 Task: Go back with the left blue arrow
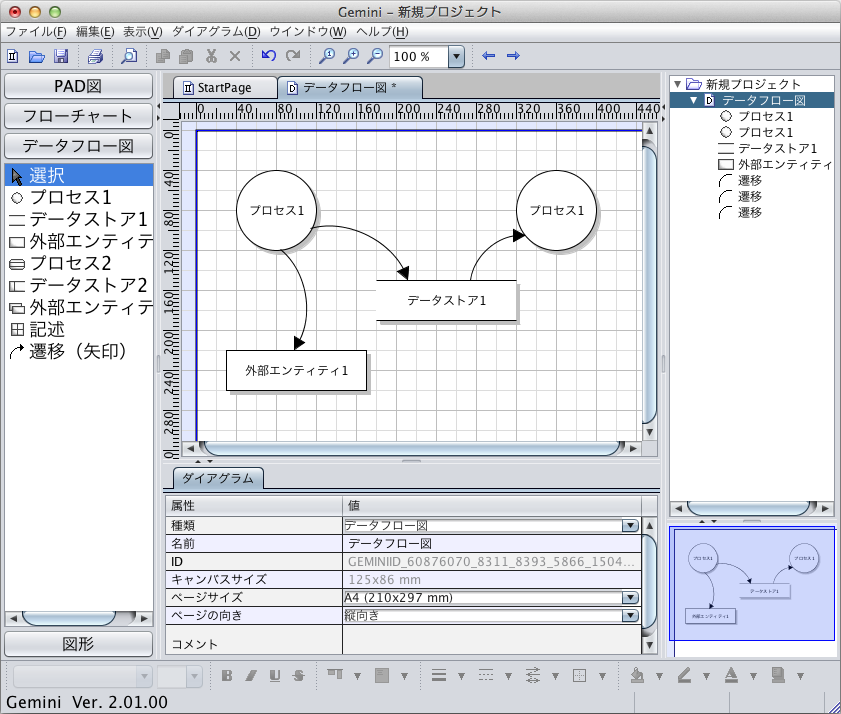[488, 55]
